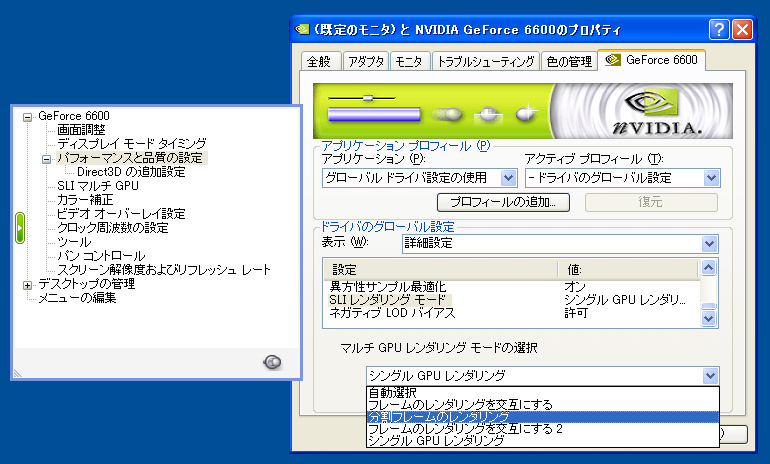
Task: Open the アクティブ プロフィール dropdown
Action: coord(712,178)
